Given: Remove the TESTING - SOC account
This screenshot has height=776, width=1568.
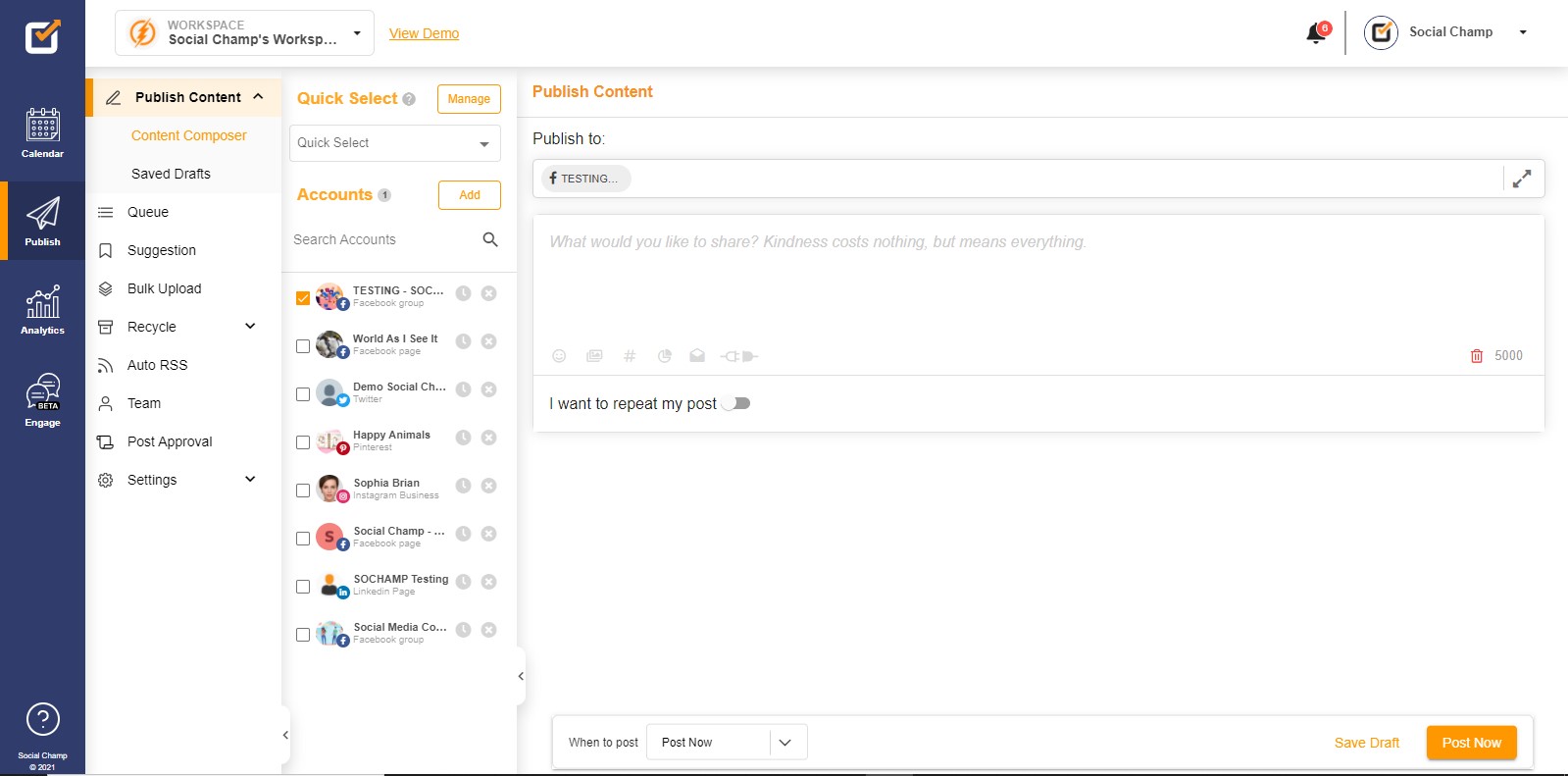Looking at the screenshot, I should (489, 293).
